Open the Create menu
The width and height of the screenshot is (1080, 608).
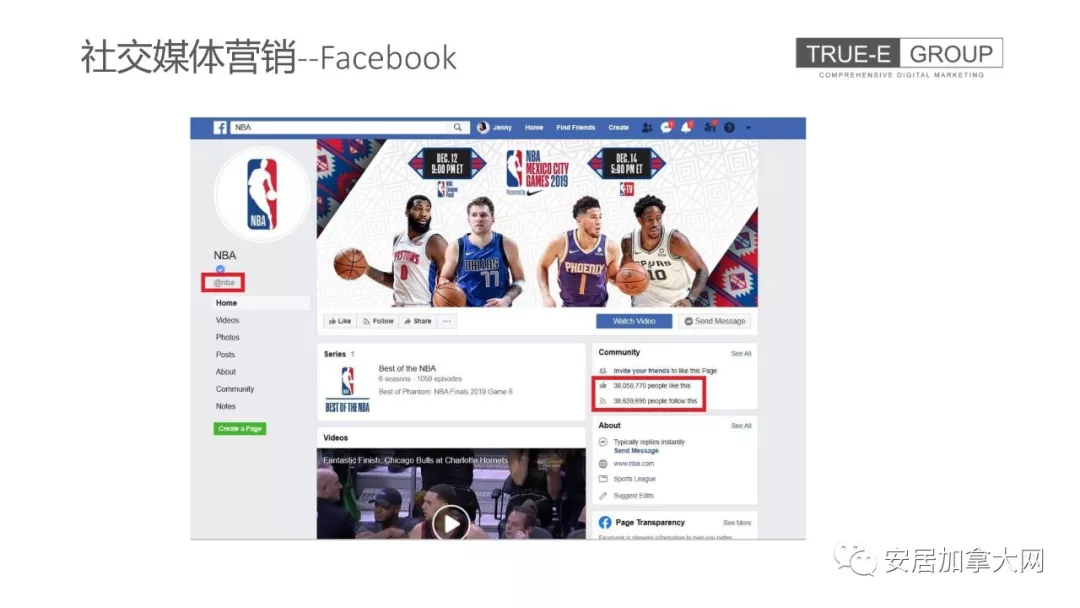pos(619,127)
